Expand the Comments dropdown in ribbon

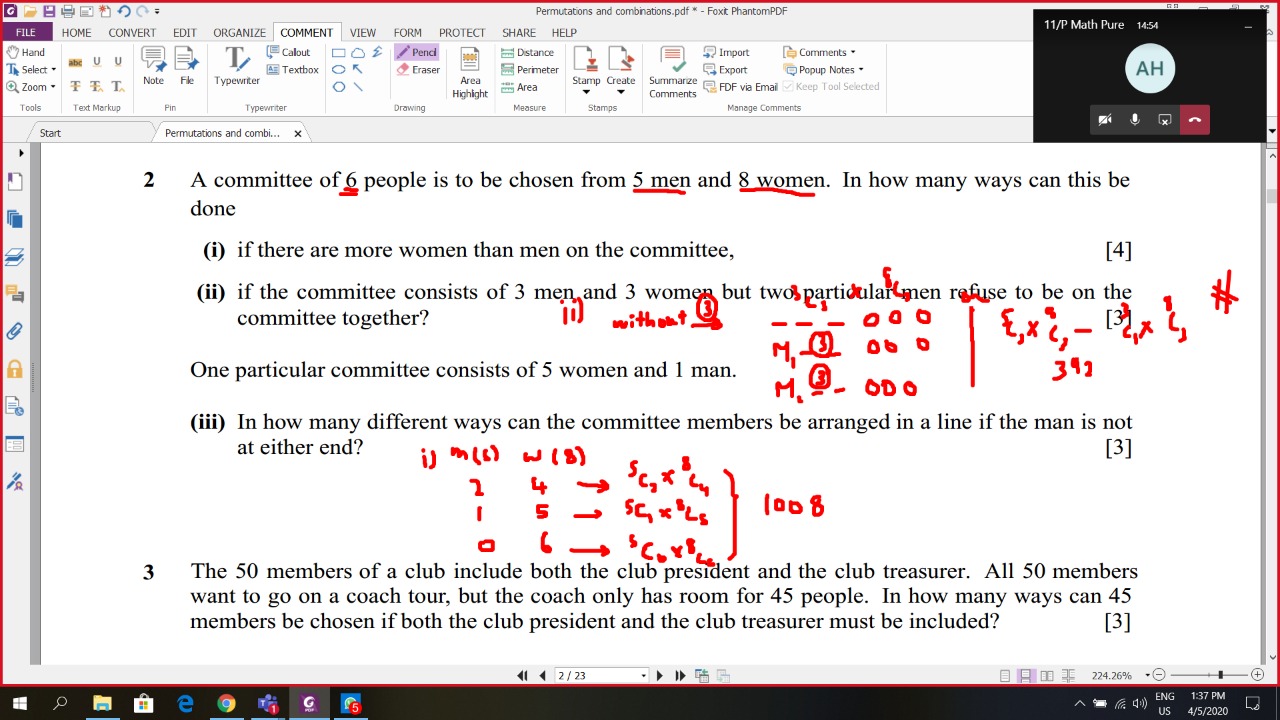tap(820, 52)
